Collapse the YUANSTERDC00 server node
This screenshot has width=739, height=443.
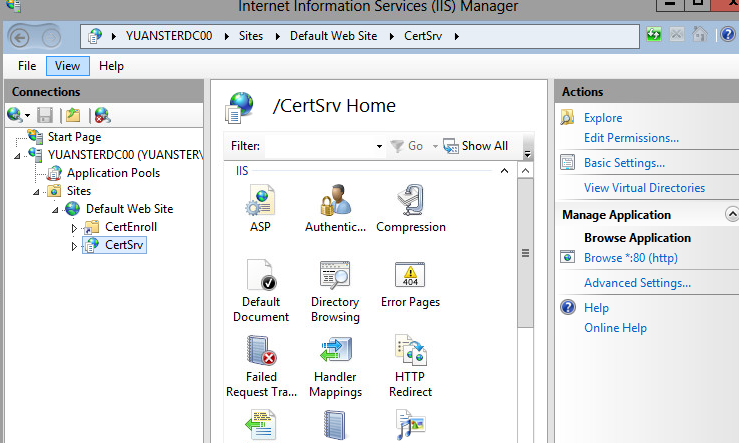[x=17, y=156]
